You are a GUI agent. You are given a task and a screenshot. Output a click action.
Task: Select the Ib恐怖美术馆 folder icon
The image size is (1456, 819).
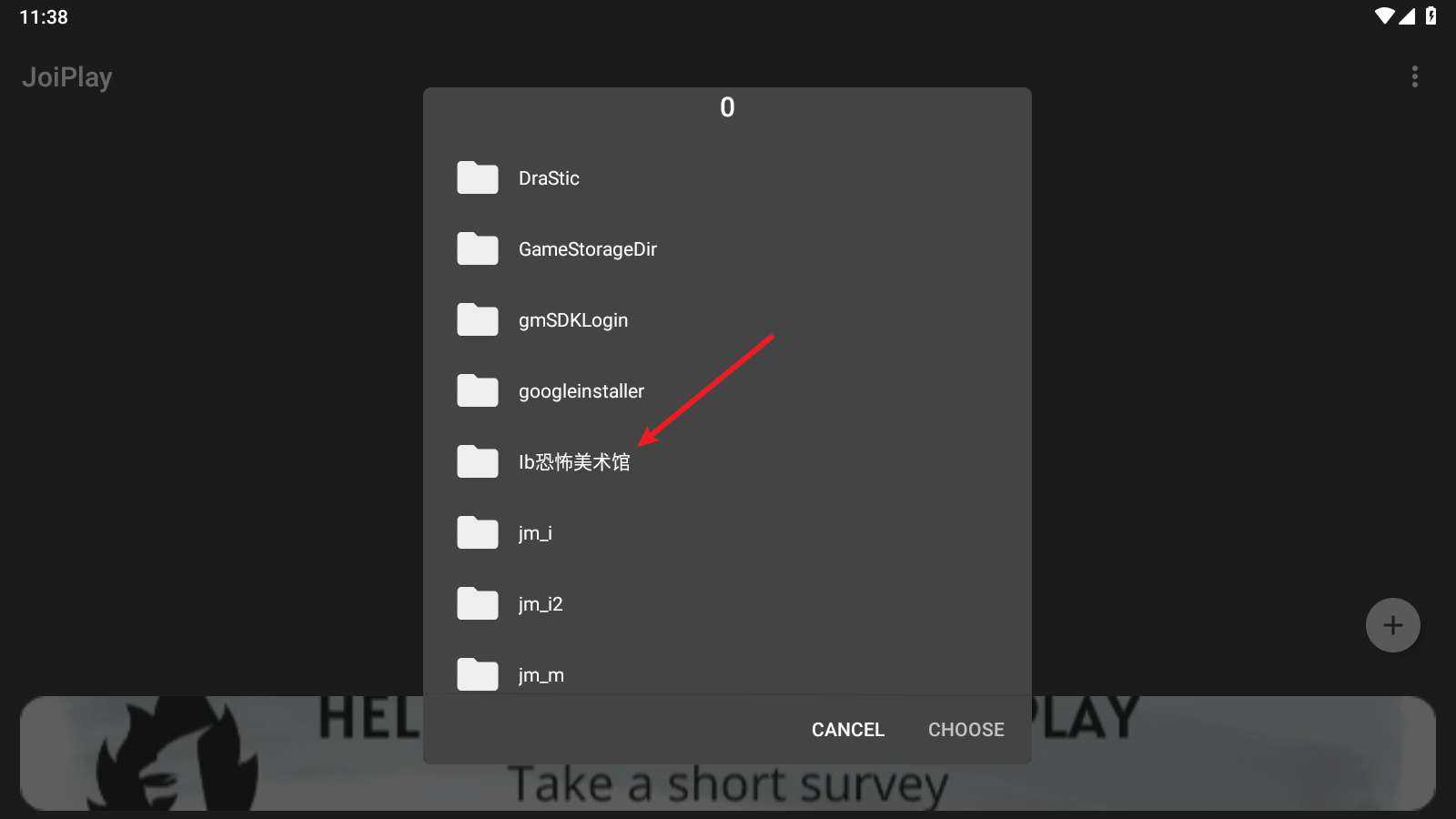pyautogui.click(x=477, y=461)
